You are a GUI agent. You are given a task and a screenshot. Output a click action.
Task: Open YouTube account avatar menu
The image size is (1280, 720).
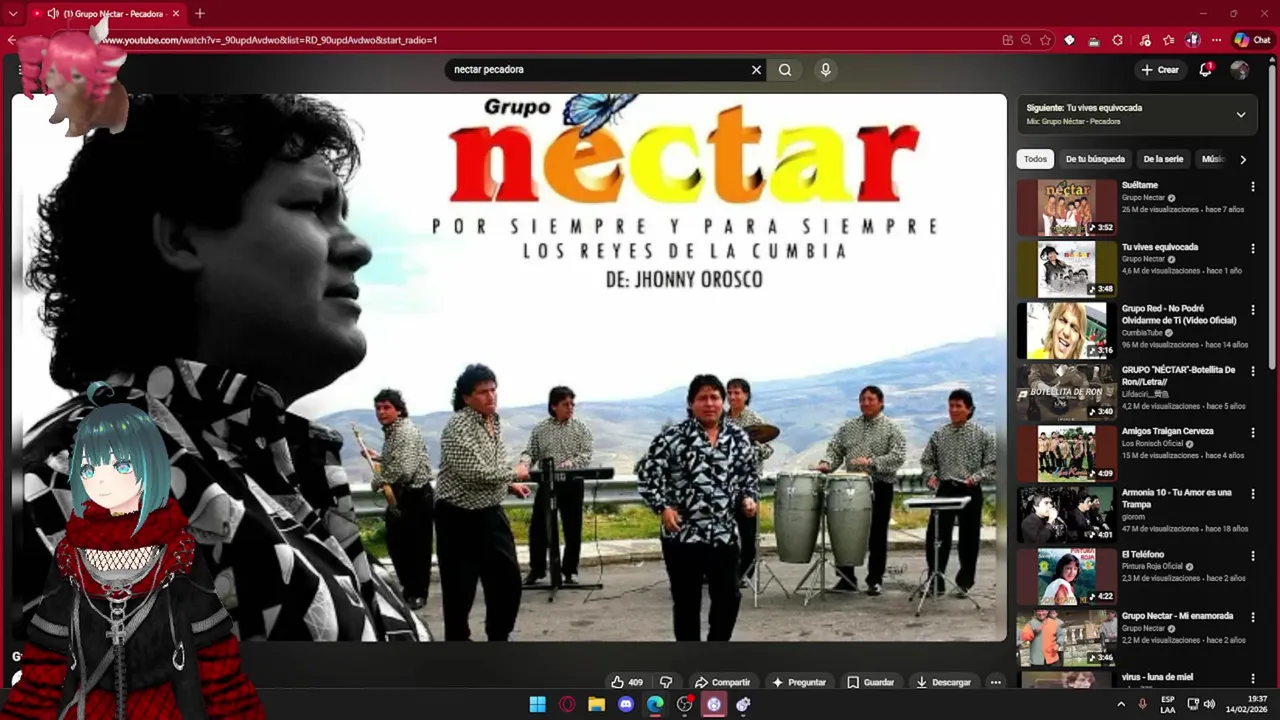1240,70
